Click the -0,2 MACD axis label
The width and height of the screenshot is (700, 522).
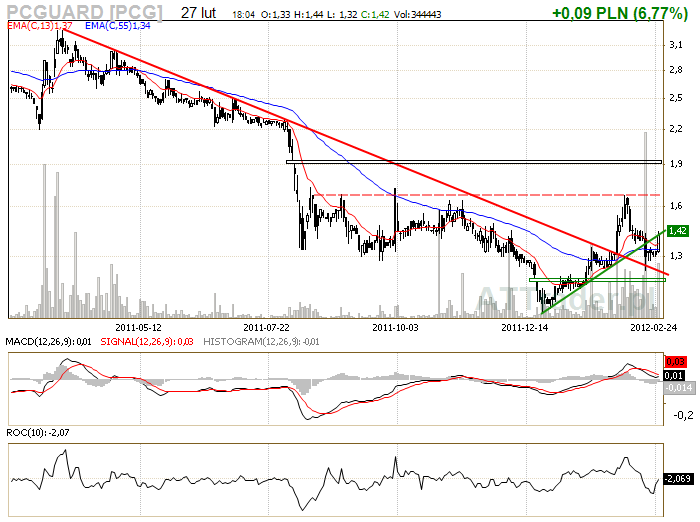pyautogui.click(x=683, y=415)
